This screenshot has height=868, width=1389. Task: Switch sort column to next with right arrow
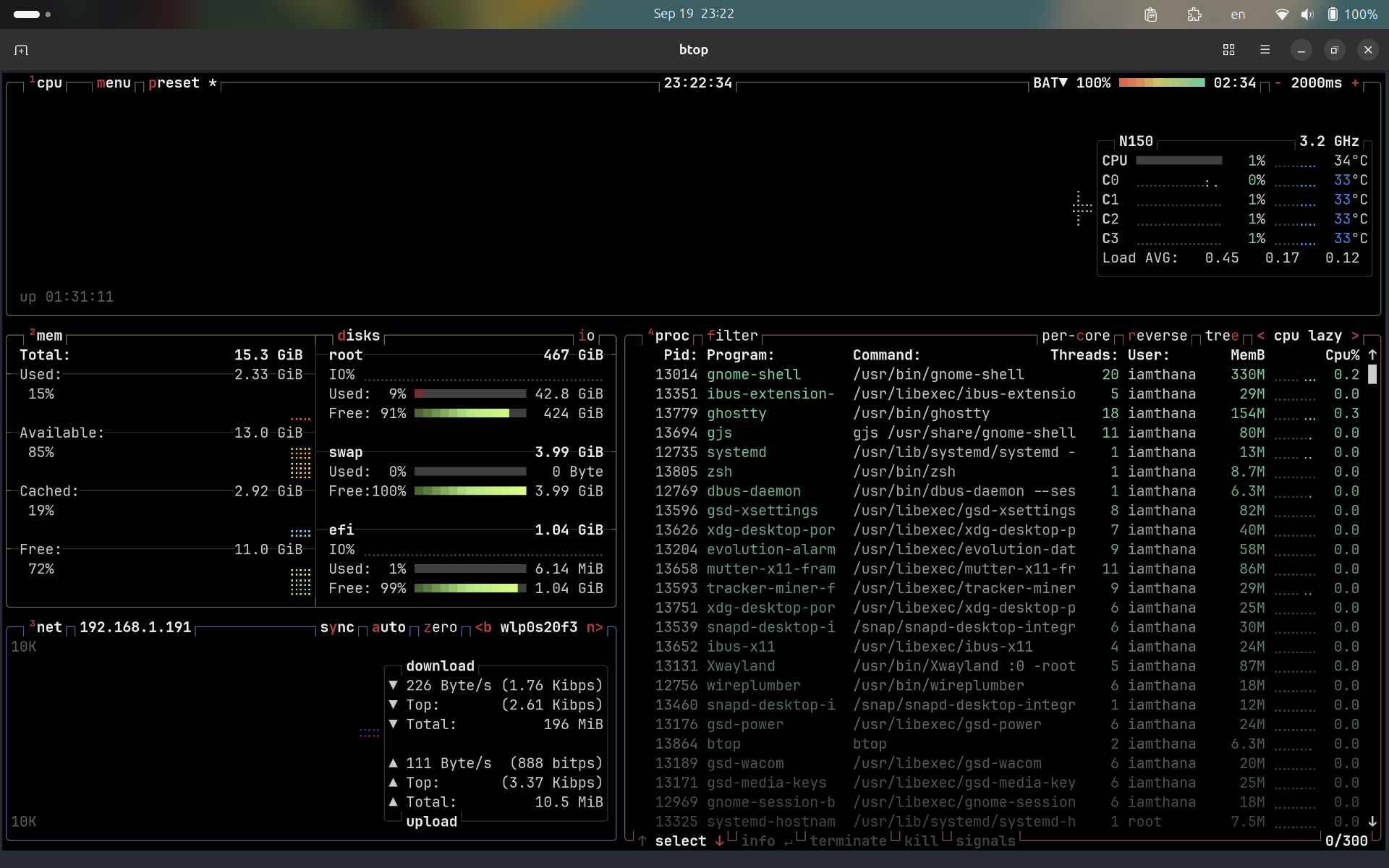tap(1355, 336)
